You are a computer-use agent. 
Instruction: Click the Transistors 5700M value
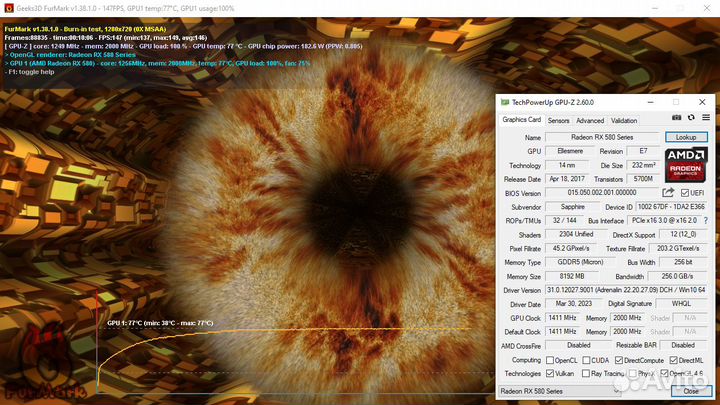pyautogui.click(x=643, y=179)
